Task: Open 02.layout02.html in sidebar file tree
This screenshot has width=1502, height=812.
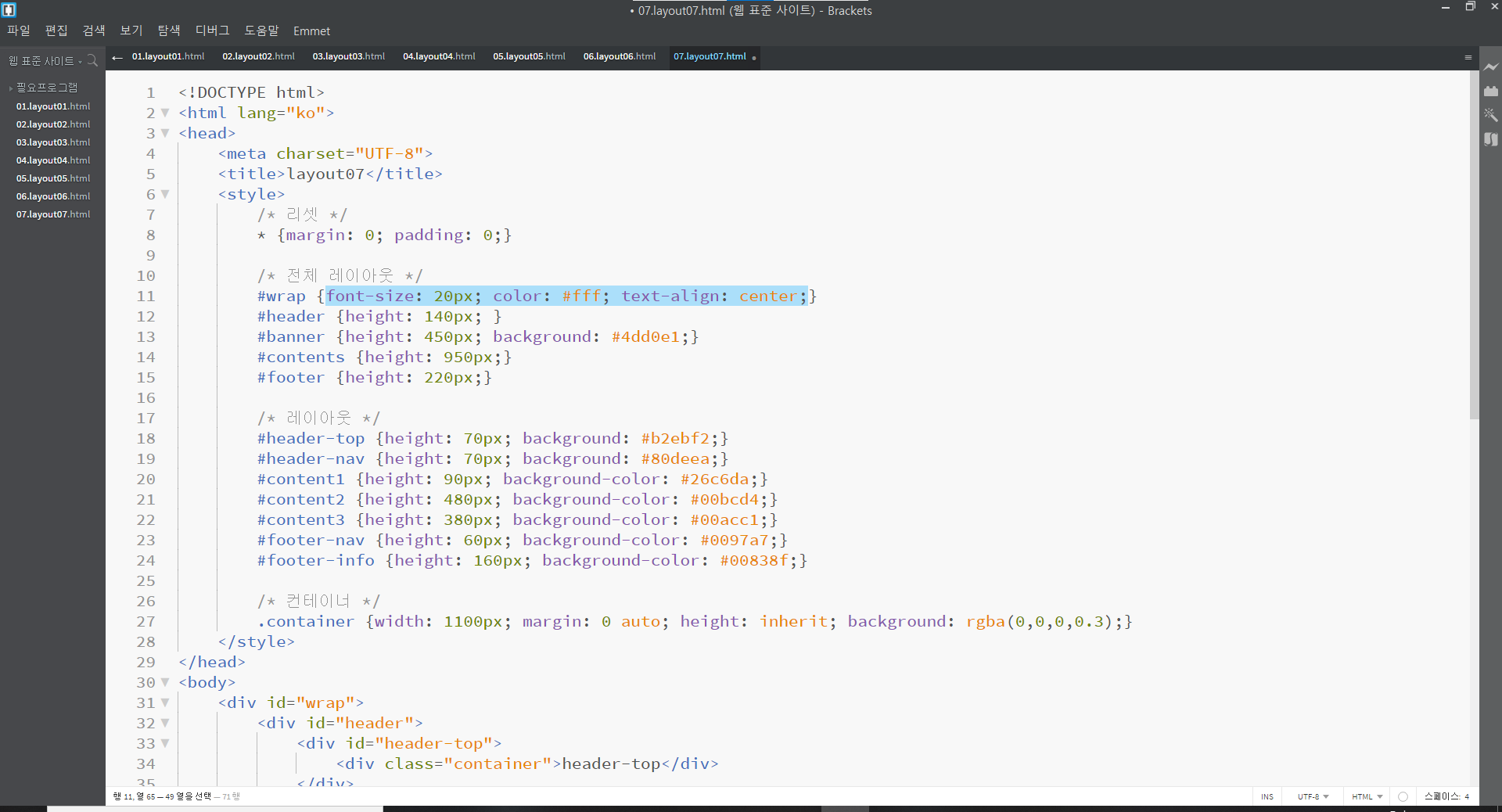Action: click(53, 124)
